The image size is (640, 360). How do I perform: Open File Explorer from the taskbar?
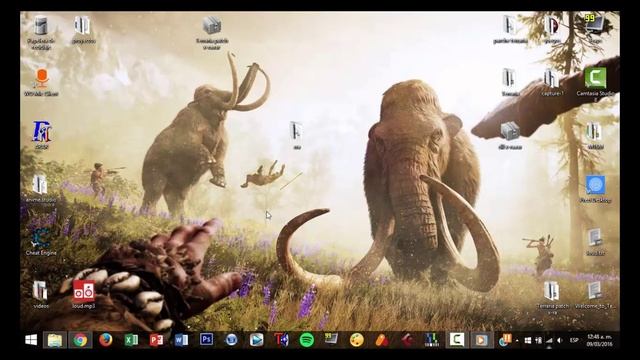55,340
